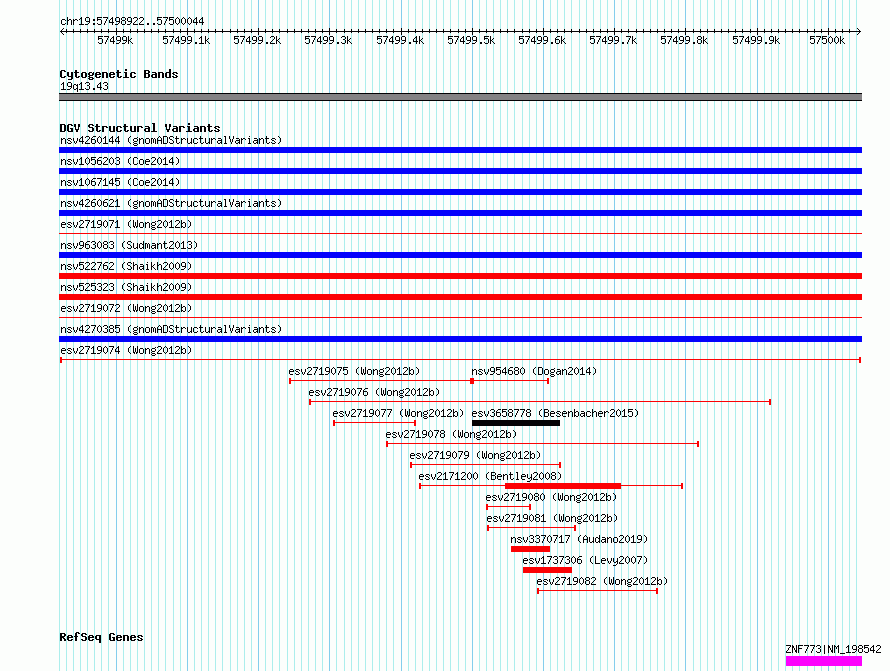The width and height of the screenshot is (890, 671).
Task: Select the nsv1056203 (Coe2014) label
Action: 120,161
